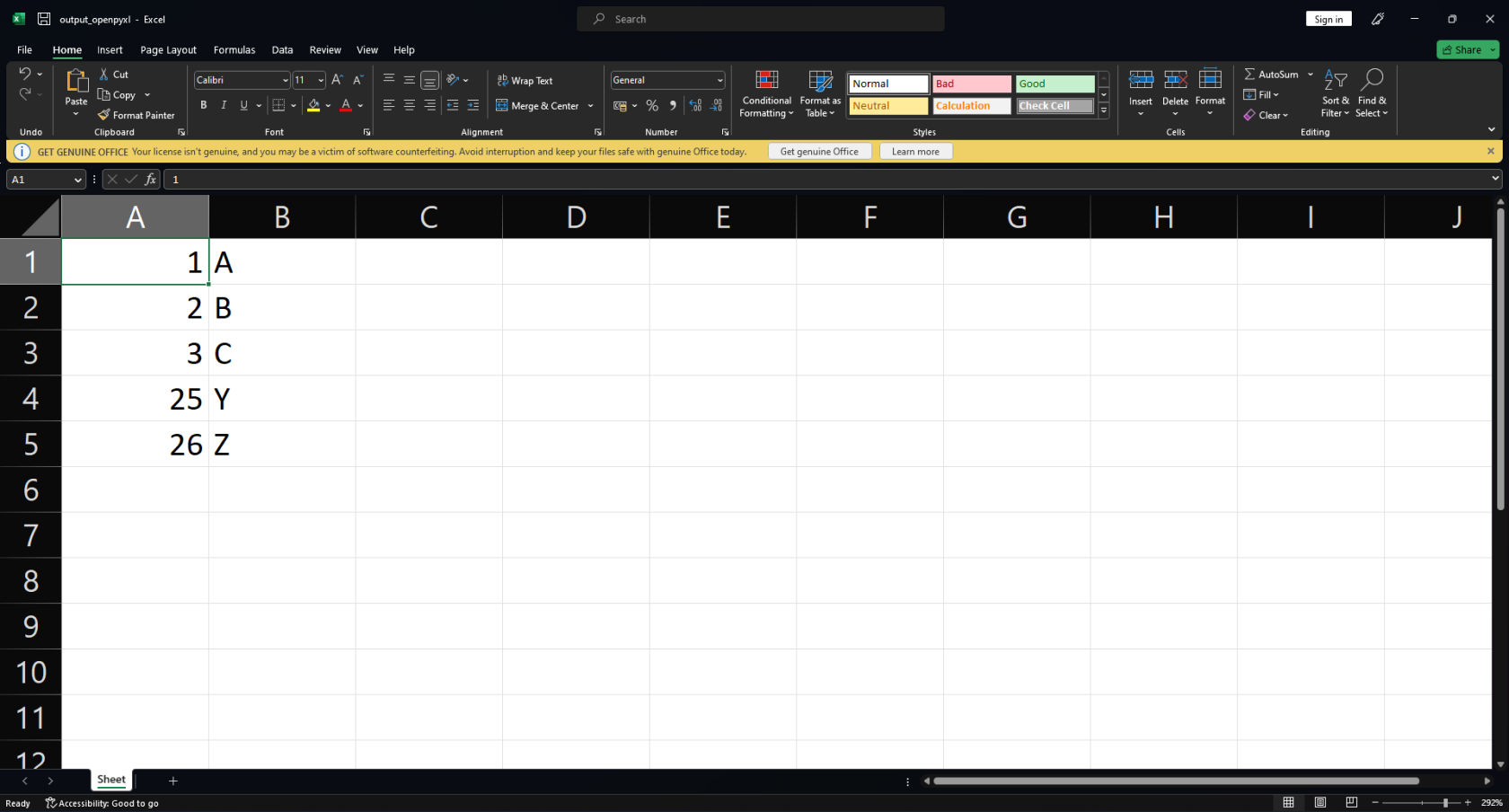Expand the Merge & Center dropdown arrow
This screenshot has height=812, width=1509.
(x=591, y=106)
